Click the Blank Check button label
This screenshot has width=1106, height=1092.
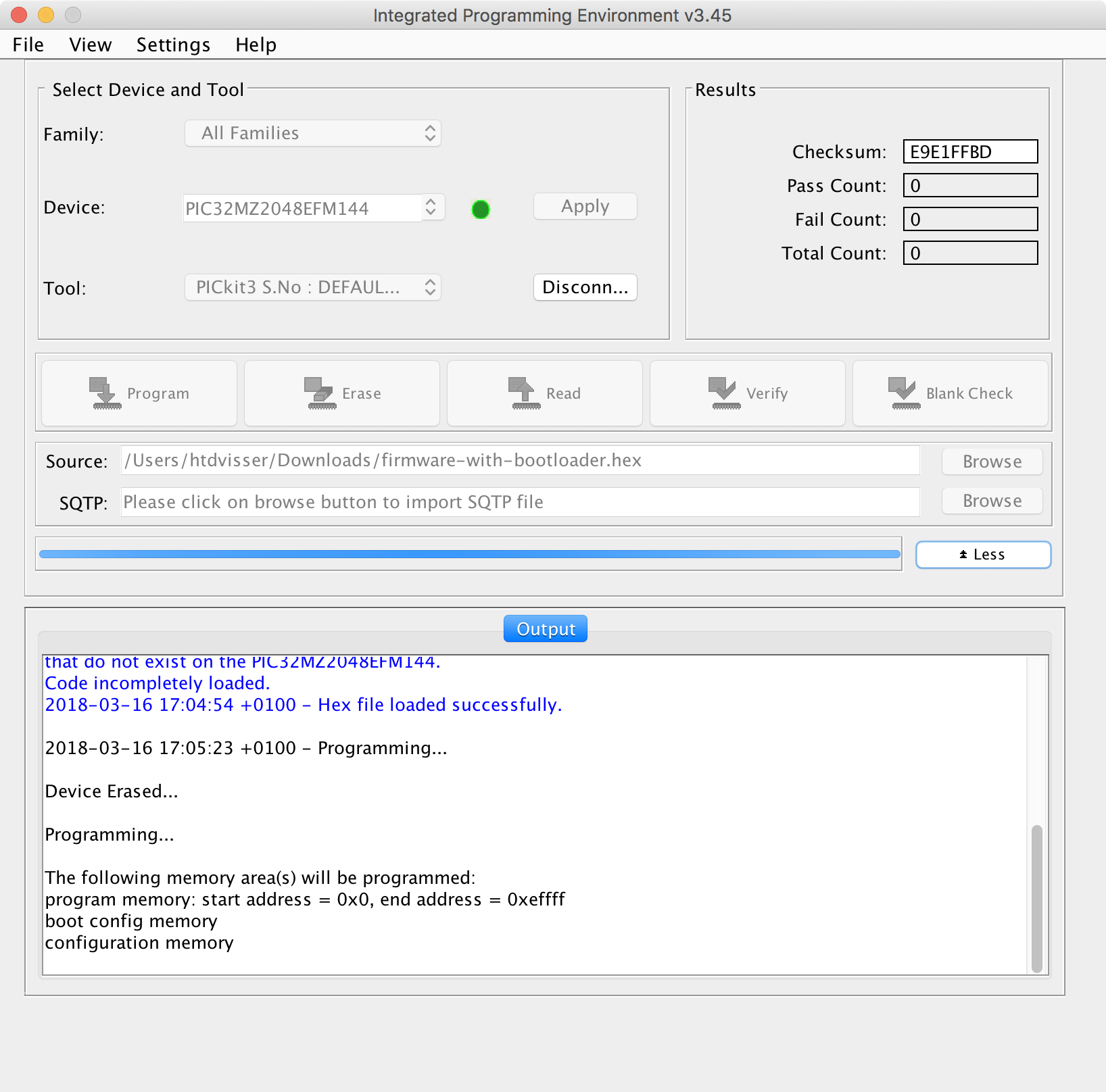click(x=969, y=393)
